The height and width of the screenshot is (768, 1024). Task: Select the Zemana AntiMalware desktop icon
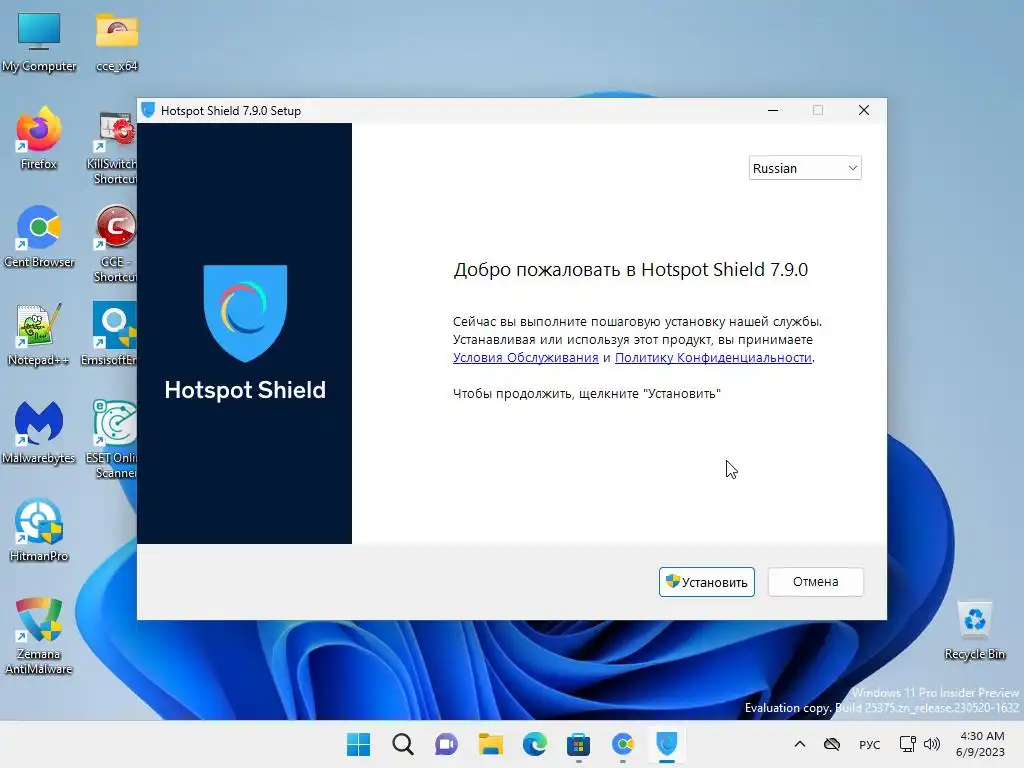point(39,635)
